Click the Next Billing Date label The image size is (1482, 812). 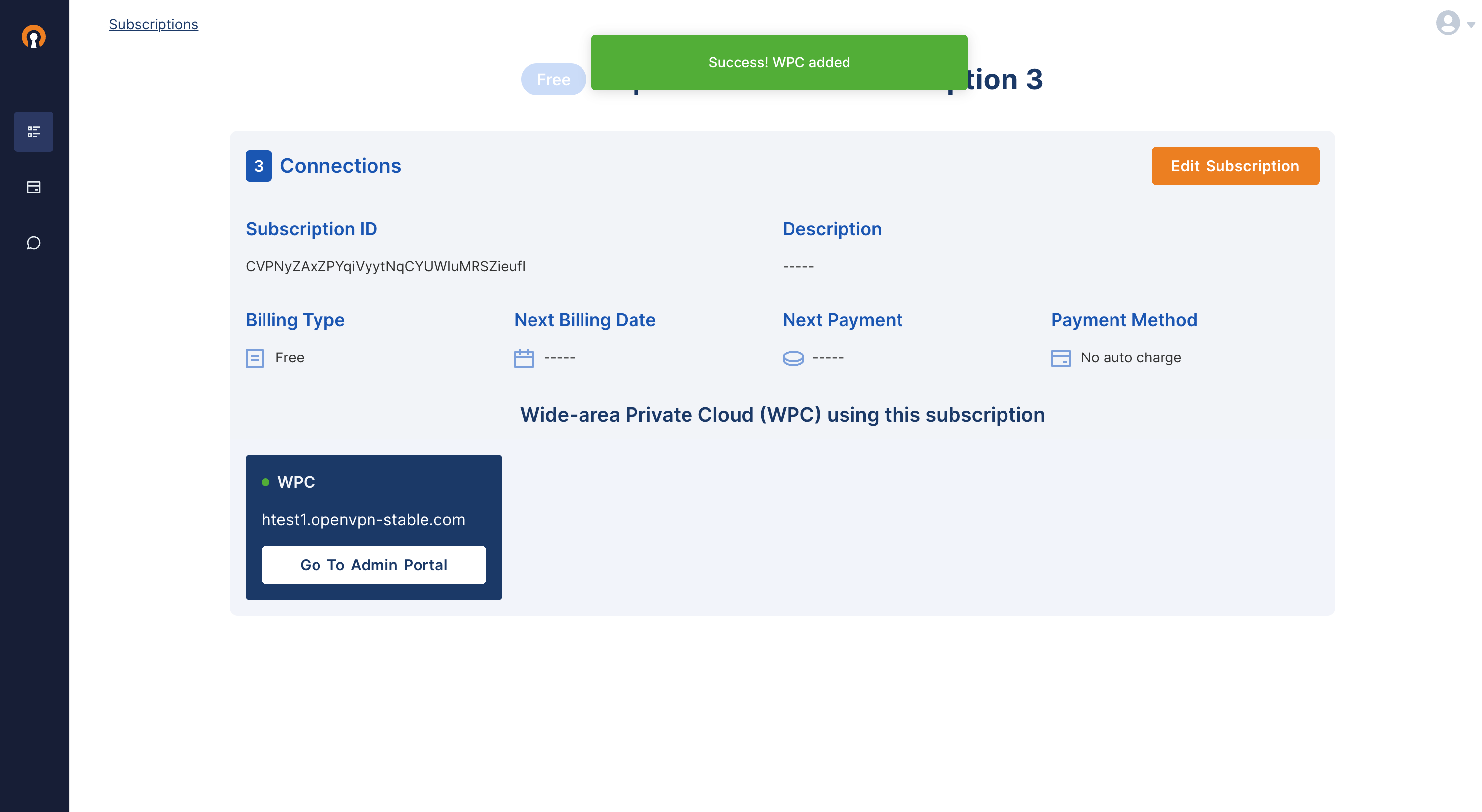pyautogui.click(x=584, y=320)
